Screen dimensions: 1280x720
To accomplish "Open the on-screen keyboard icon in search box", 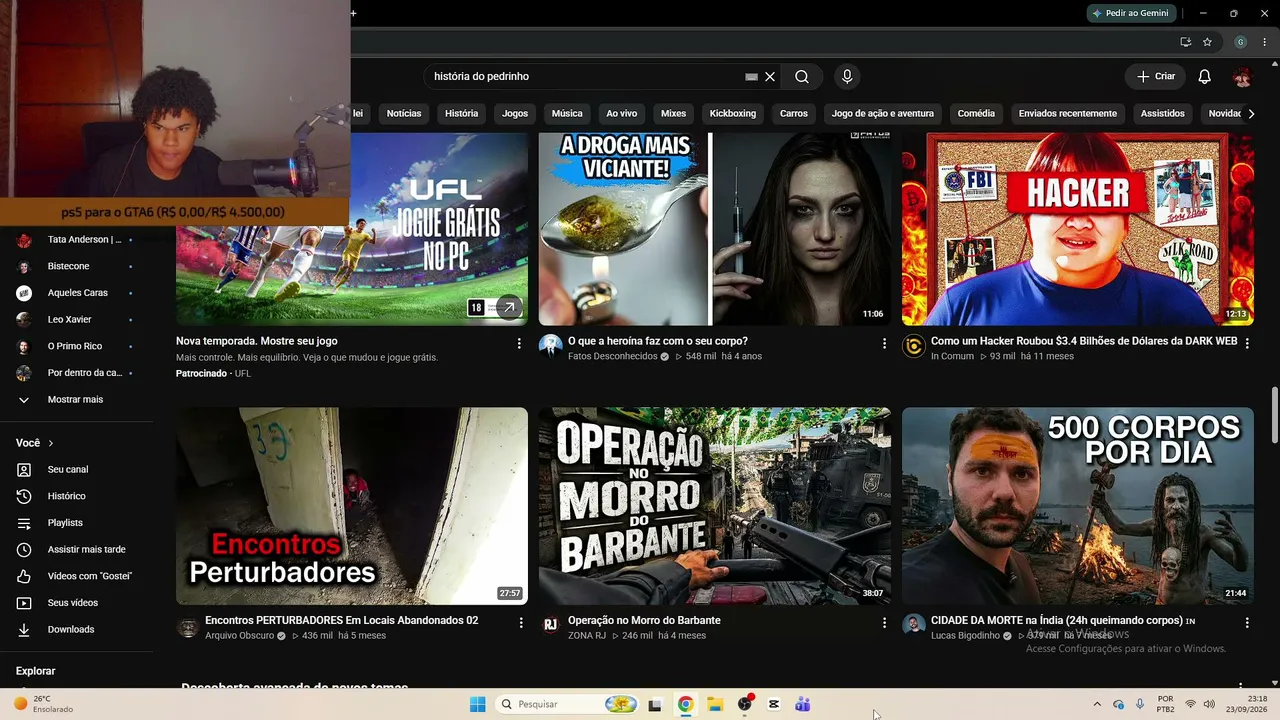I will [752, 77].
